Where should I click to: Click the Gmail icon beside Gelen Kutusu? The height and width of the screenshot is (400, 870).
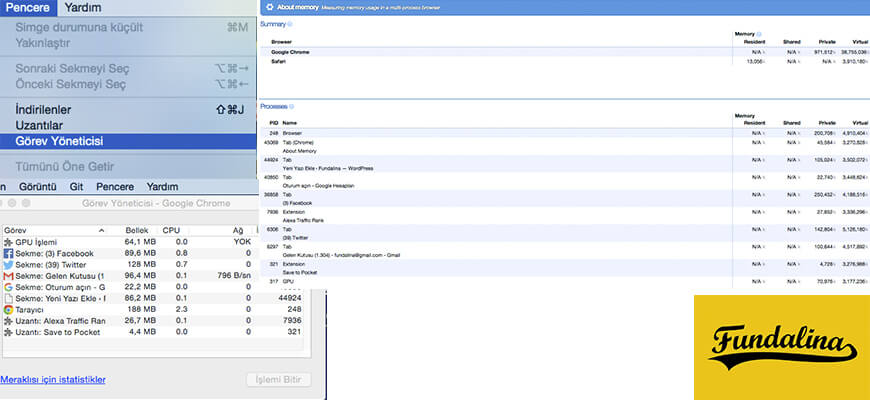pyautogui.click(x=8, y=276)
